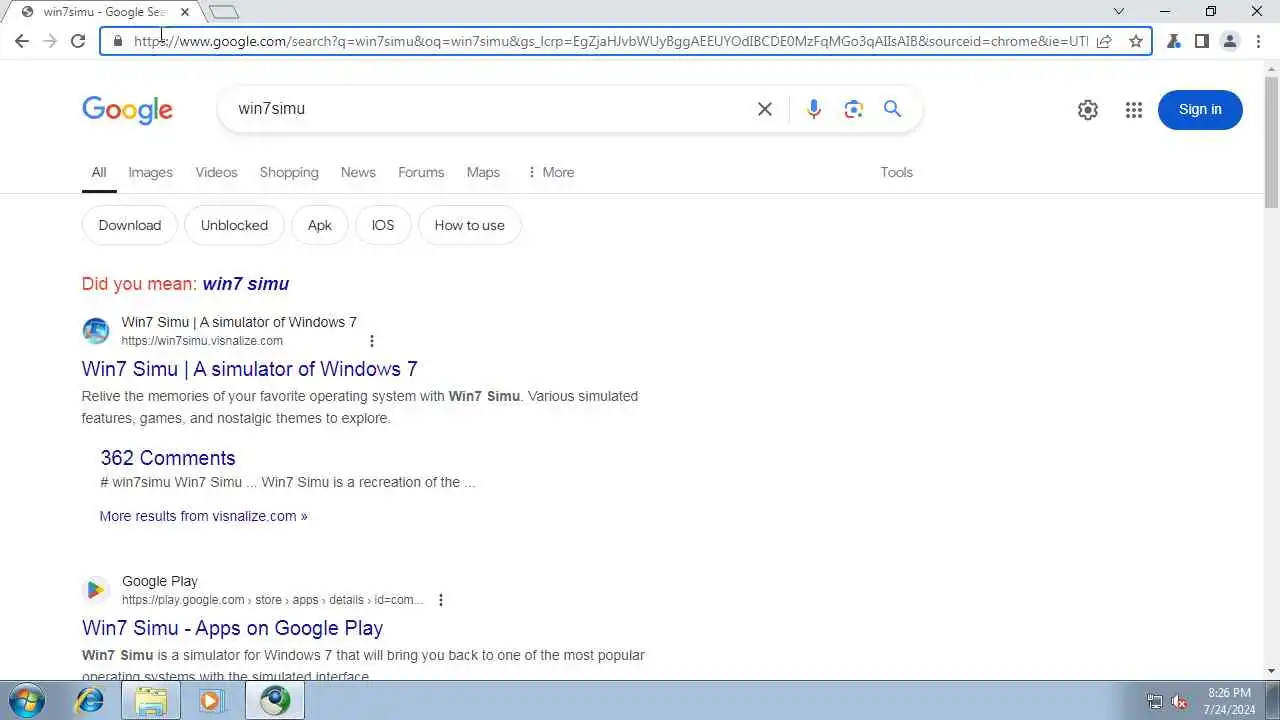Reload the page with the refresh icon
This screenshot has width=1280, height=720.
78,41
